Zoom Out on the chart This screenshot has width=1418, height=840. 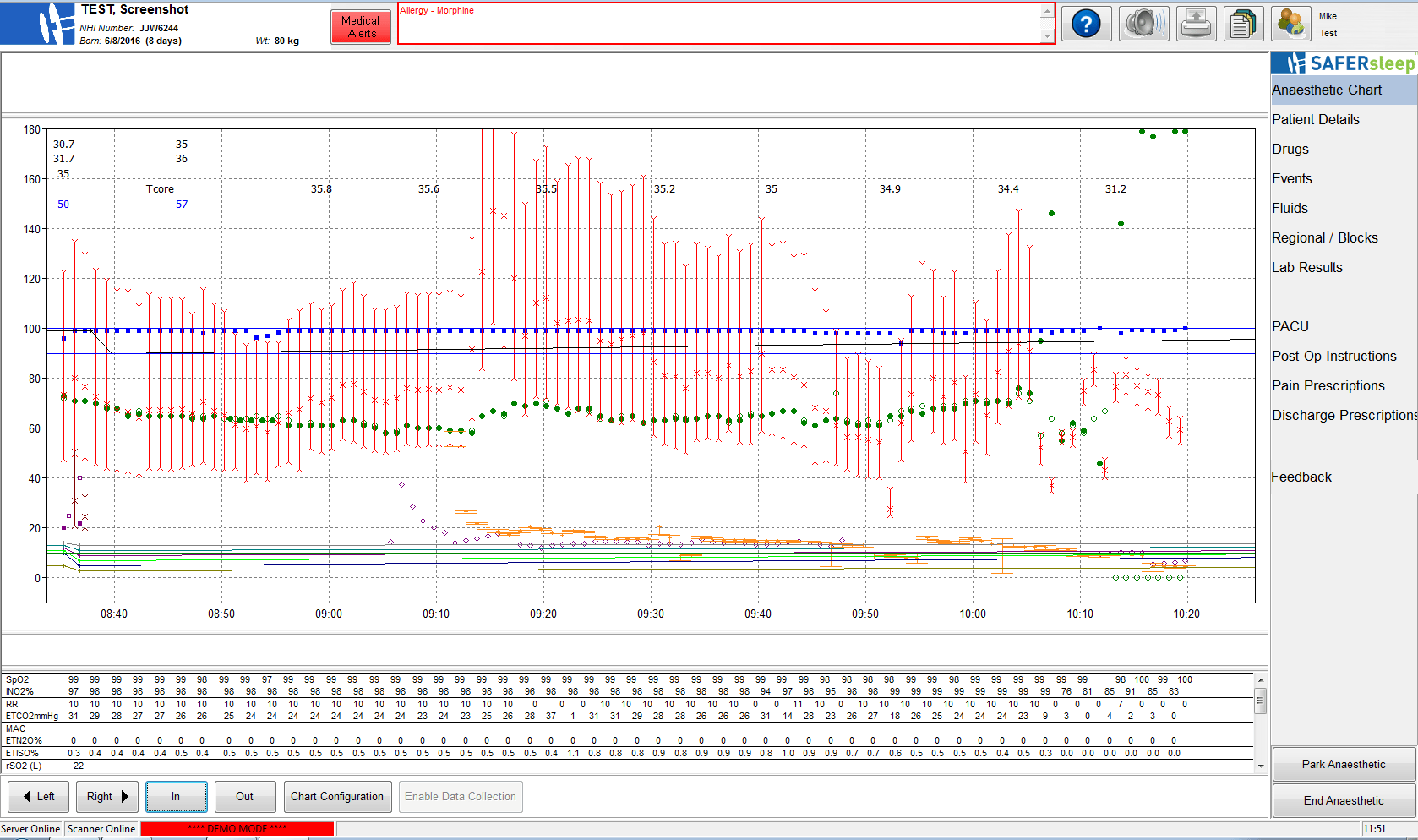[244, 796]
